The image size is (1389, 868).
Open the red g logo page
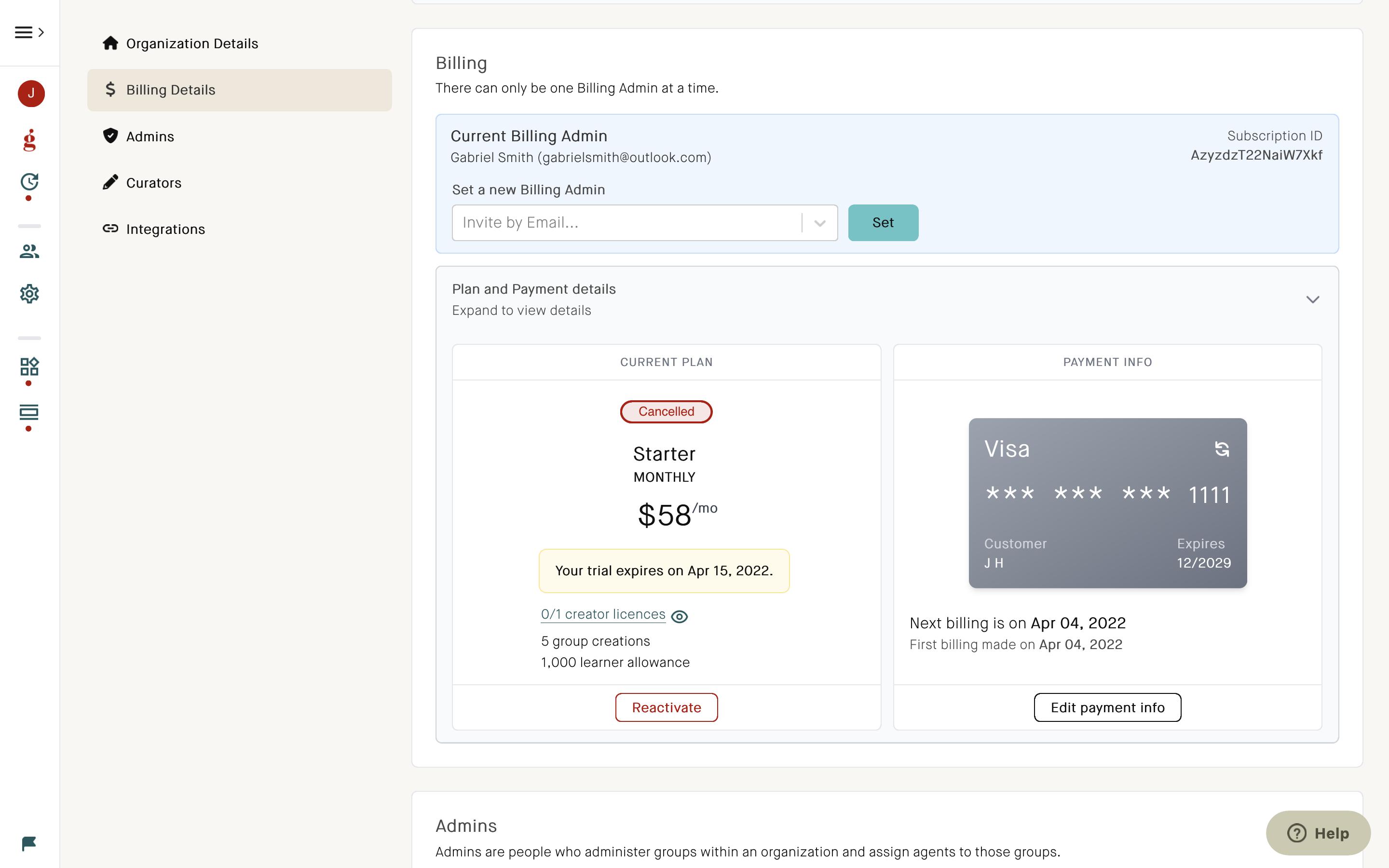(29, 140)
